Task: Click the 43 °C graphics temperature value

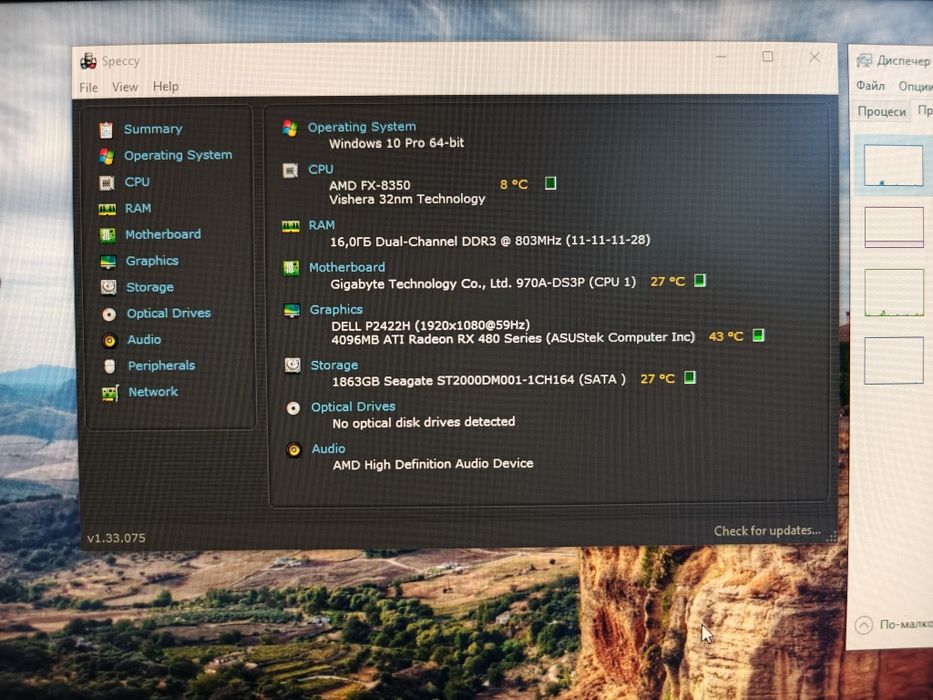Action: (x=726, y=336)
